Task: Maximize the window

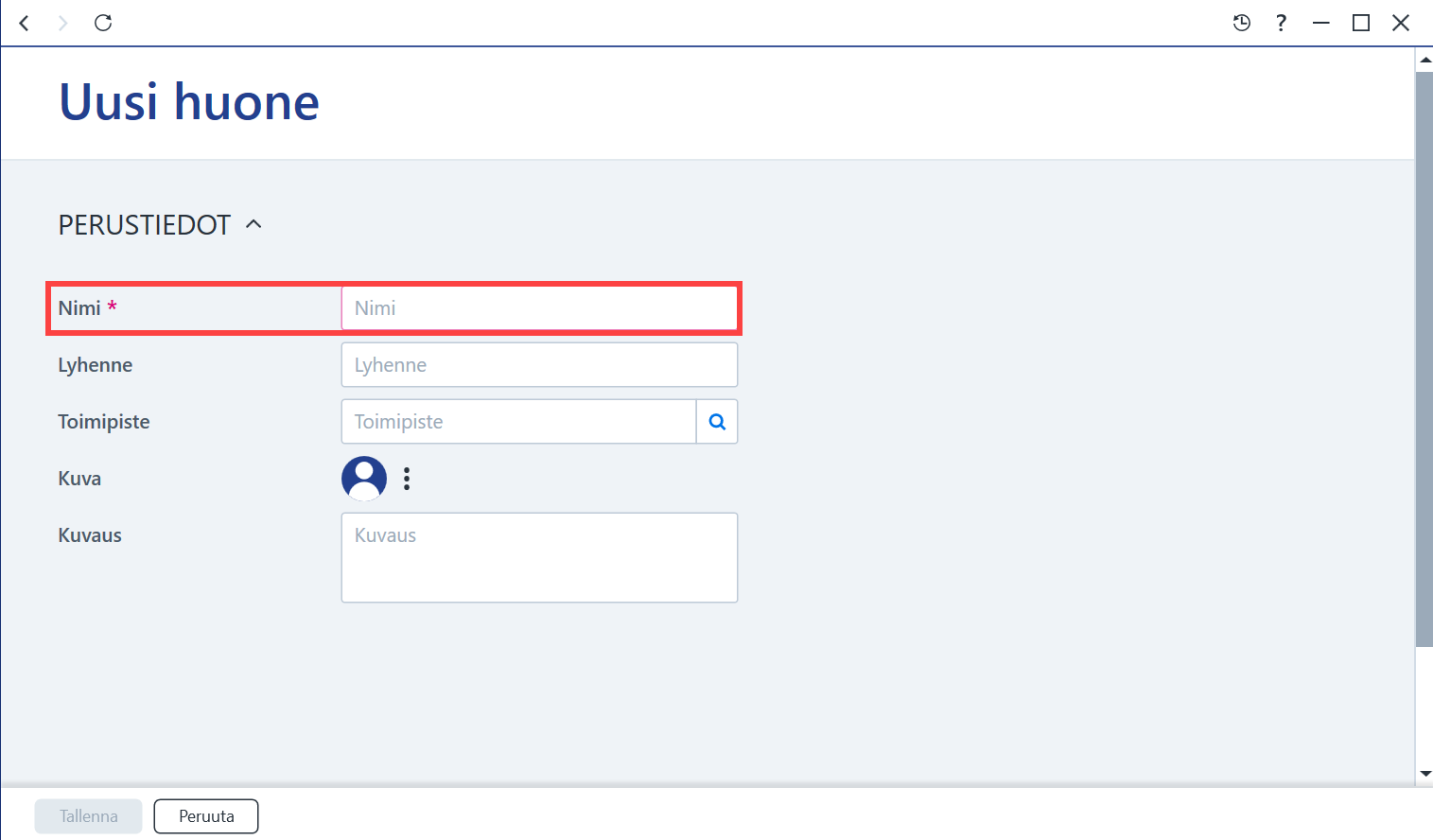Action: (x=1361, y=23)
